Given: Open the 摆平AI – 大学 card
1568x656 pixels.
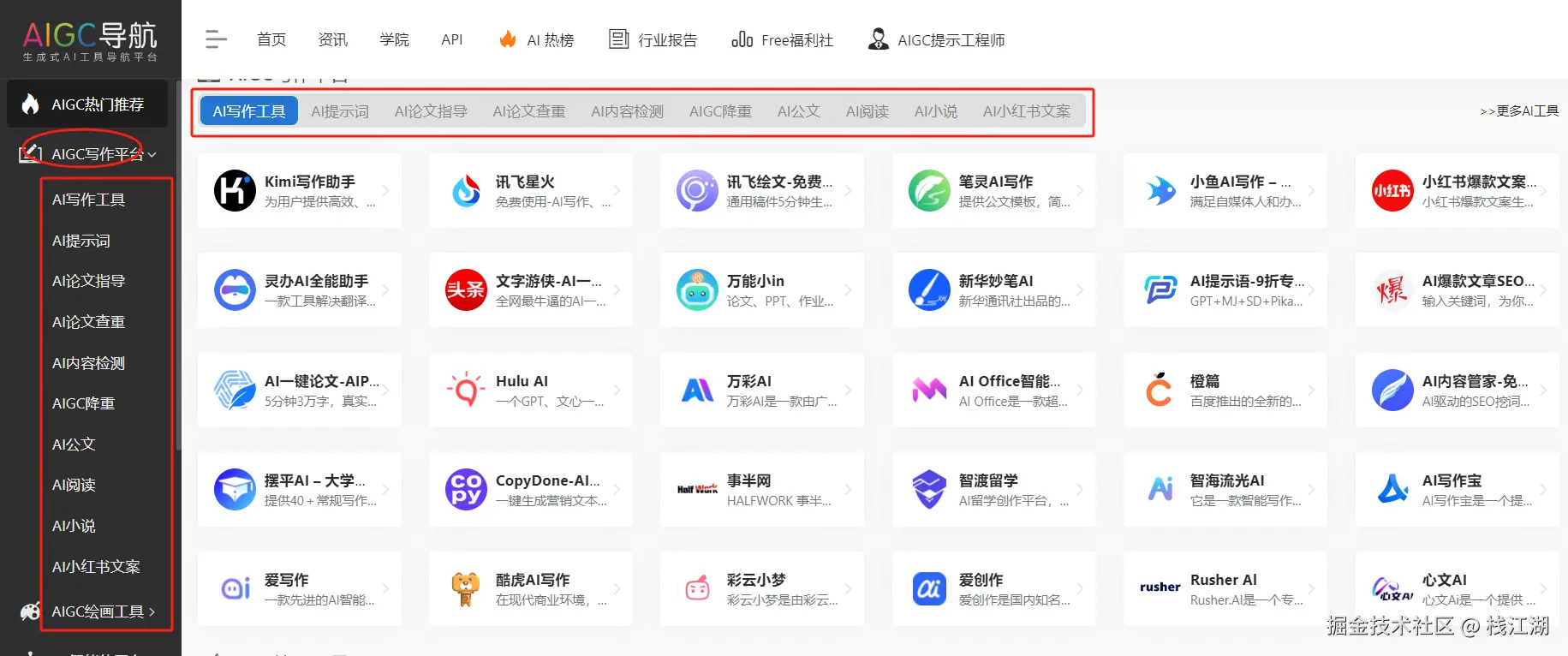Looking at the screenshot, I should [x=300, y=489].
